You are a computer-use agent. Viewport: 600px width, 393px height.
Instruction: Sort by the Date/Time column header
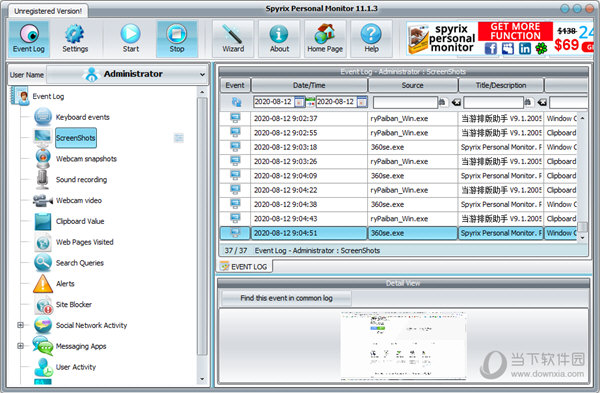click(x=309, y=85)
